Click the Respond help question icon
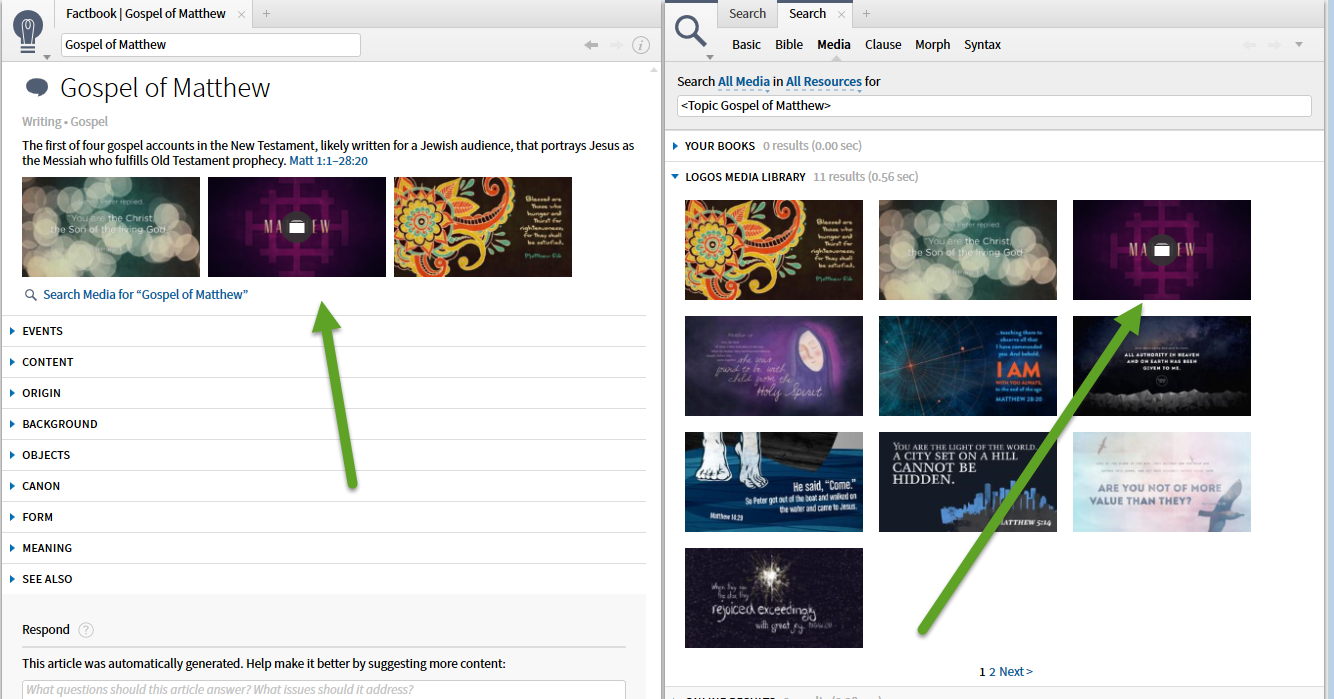 point(86,630)
